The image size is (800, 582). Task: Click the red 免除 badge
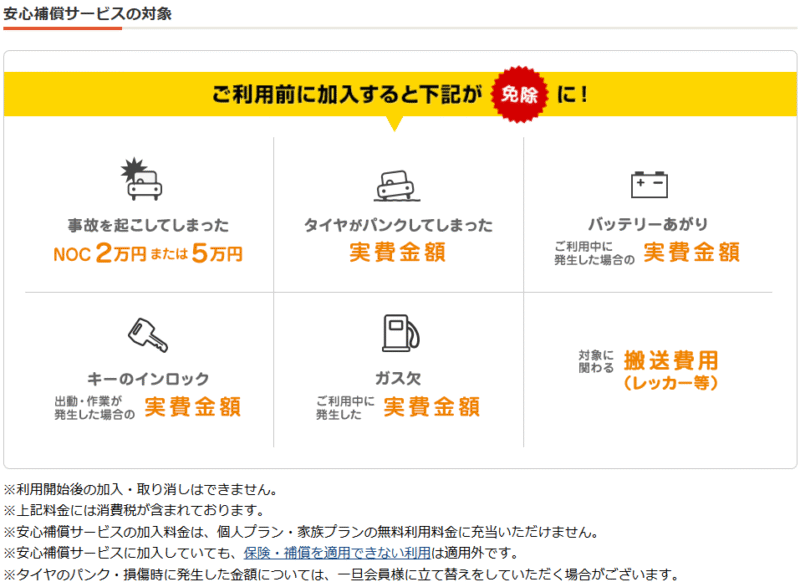coord(519,94)
